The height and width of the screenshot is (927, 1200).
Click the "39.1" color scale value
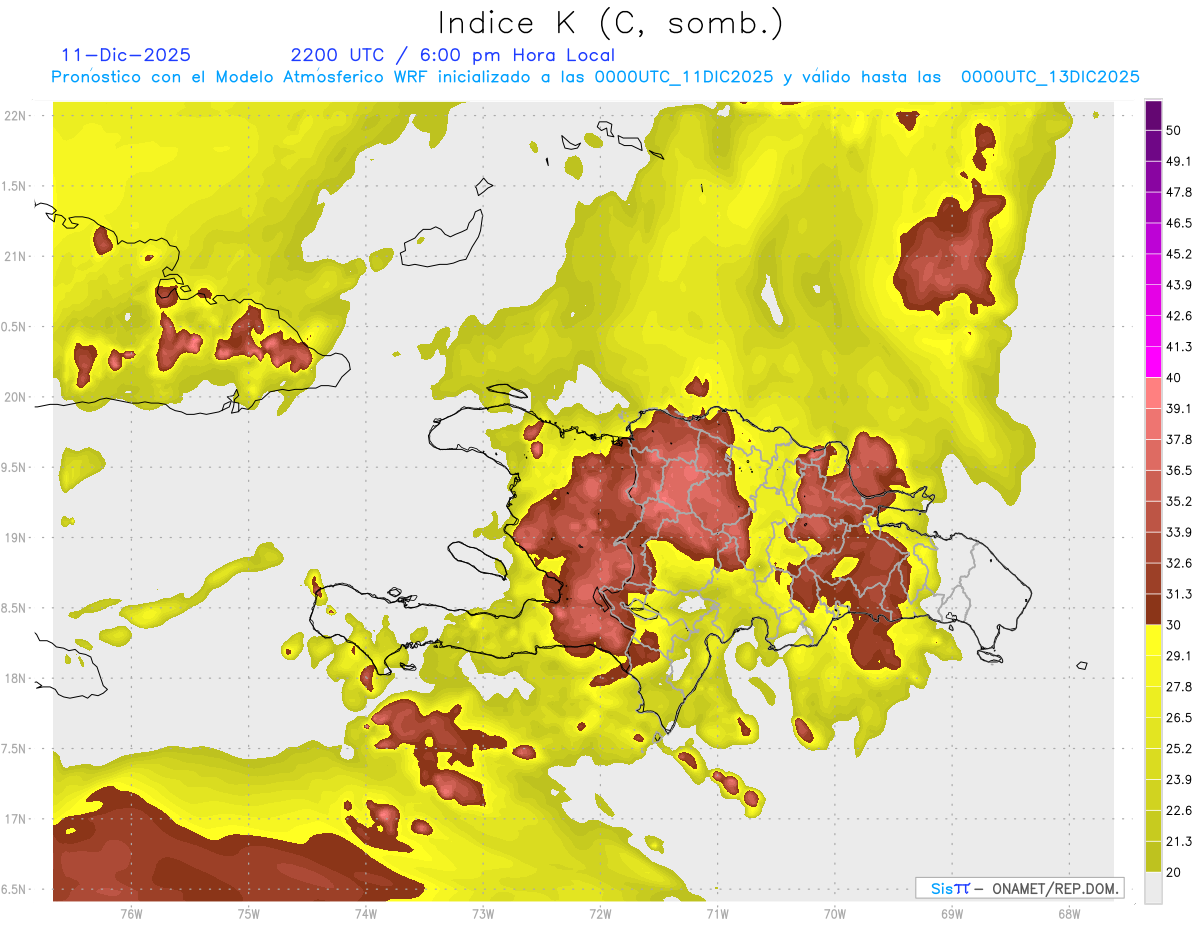[x=1179, y=409]
